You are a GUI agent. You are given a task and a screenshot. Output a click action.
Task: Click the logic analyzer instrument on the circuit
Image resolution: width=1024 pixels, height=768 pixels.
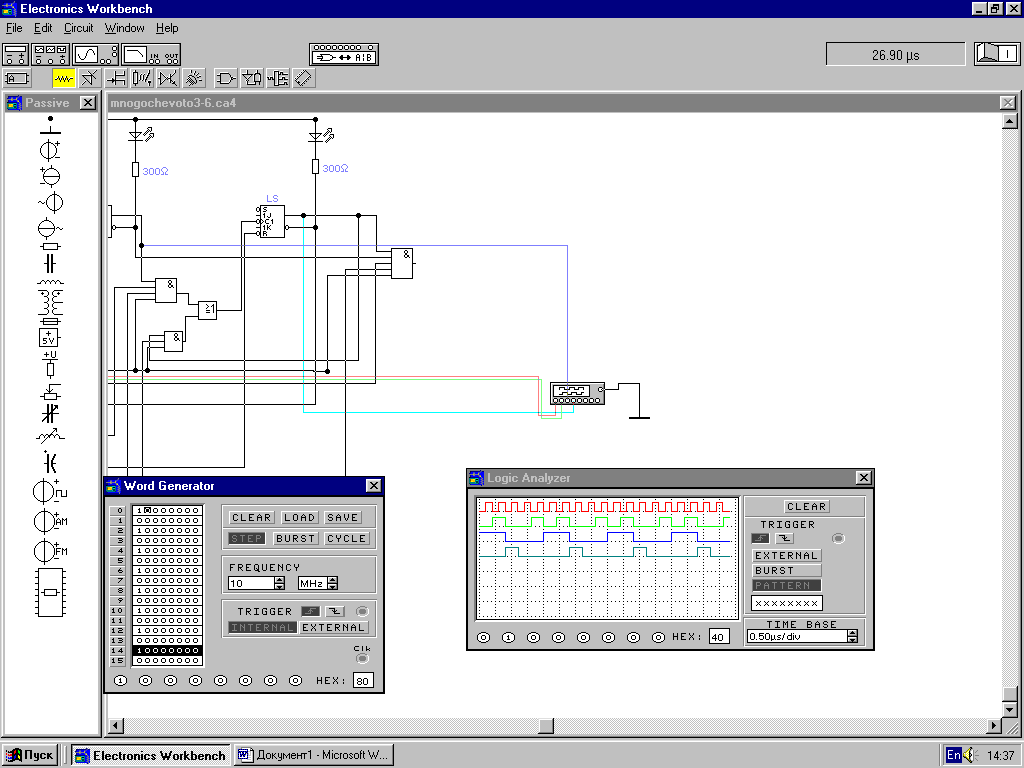click(577, 394)
